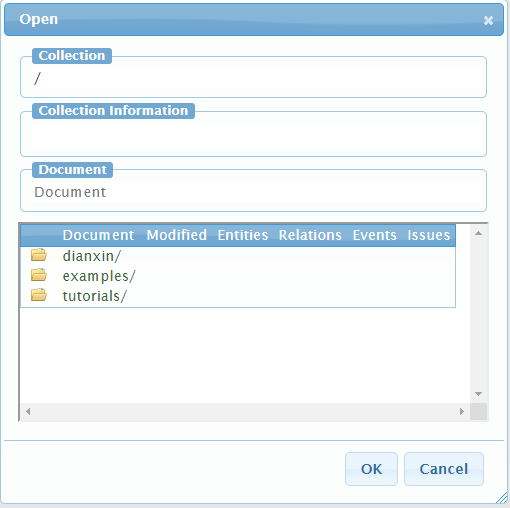Viewport: 510px width, 508px height.
Task: Close the Open dialog with X
Action: click(488, 20)
